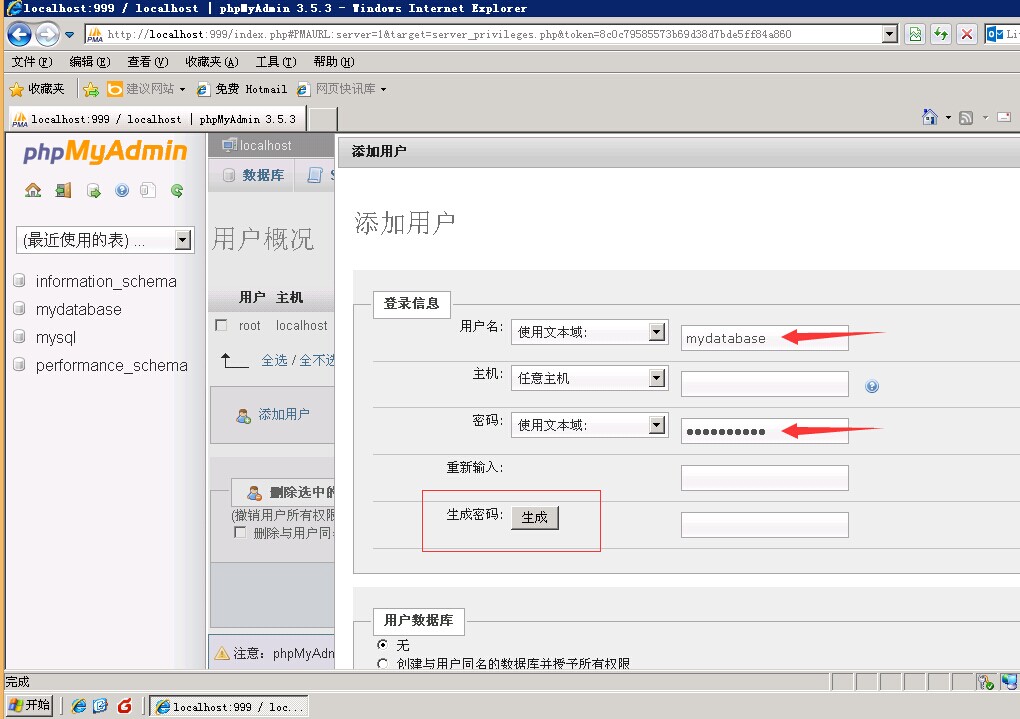Click the generated password output field
Screen dimensions: 1020x719
point(764,524)
